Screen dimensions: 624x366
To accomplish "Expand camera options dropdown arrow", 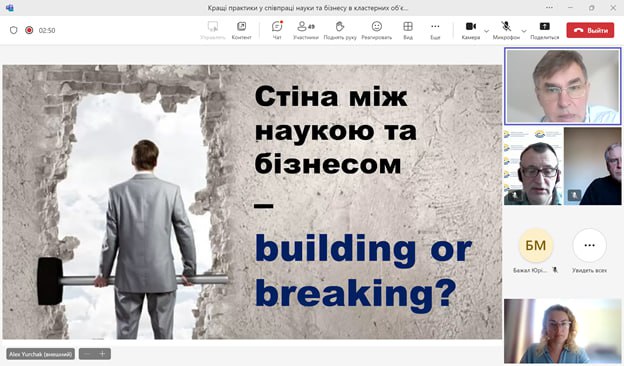I will [486, 31].
